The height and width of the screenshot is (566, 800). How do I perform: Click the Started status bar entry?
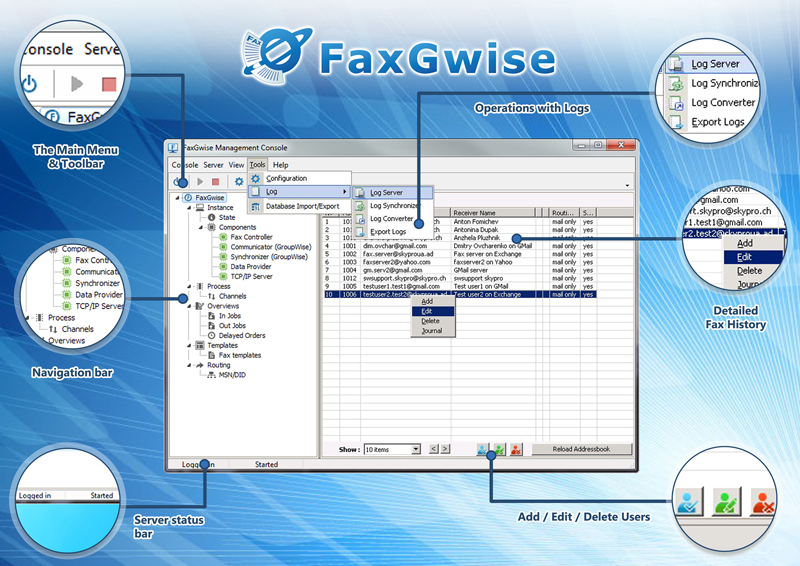[266, 464]
